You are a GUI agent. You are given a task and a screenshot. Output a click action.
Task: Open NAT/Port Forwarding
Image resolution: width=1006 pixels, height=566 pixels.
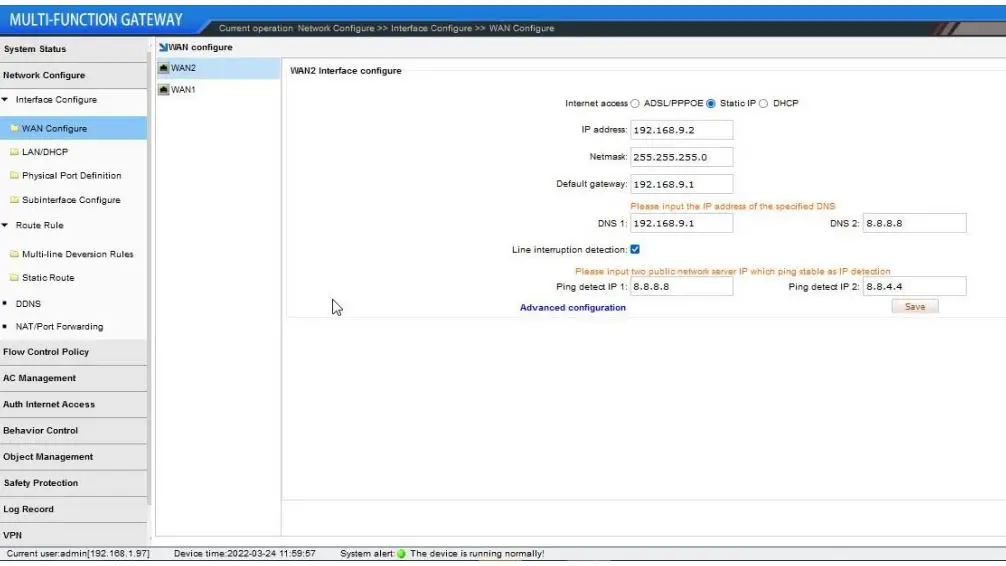coord(59,327)
